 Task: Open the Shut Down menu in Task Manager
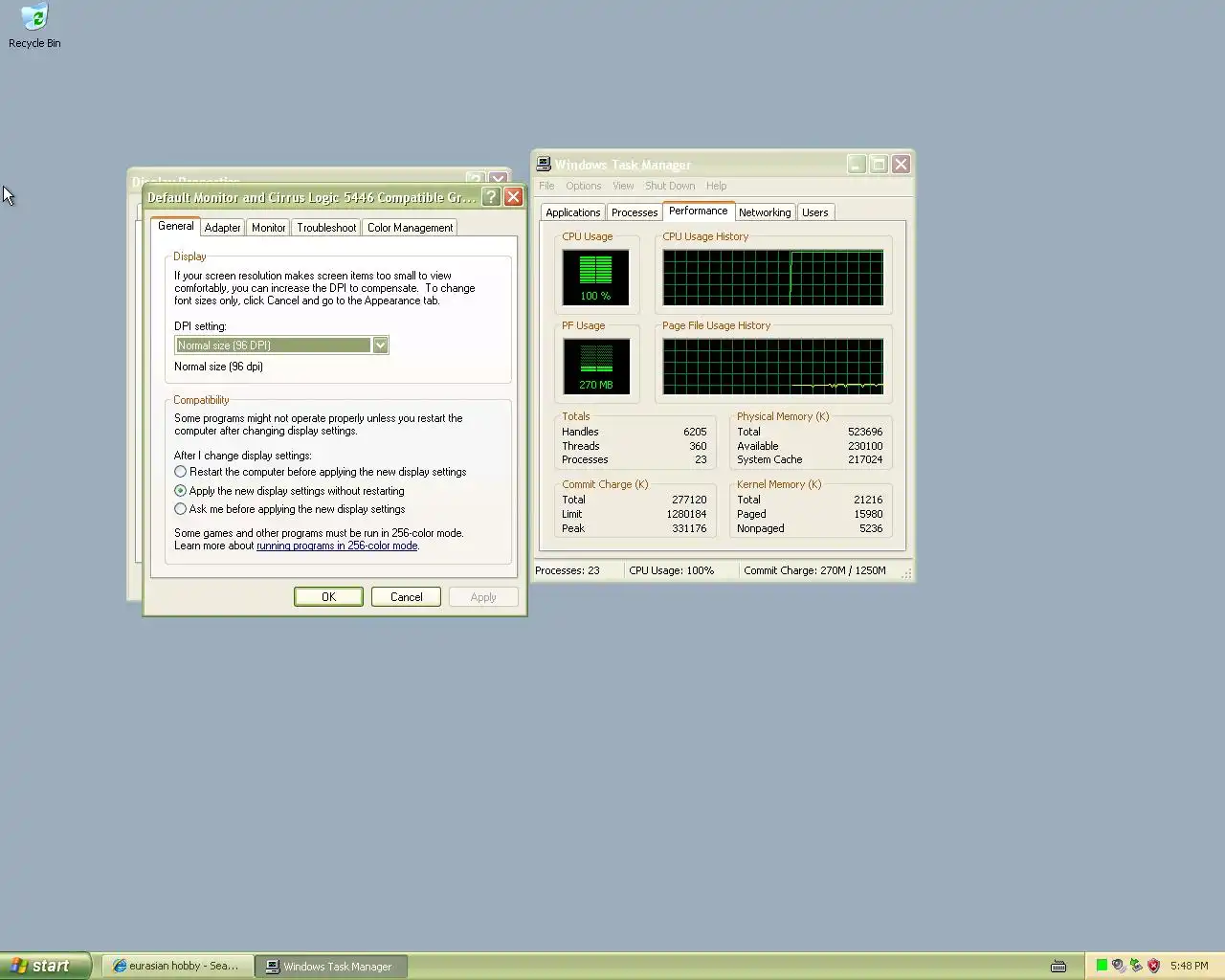tap(670, 186)
